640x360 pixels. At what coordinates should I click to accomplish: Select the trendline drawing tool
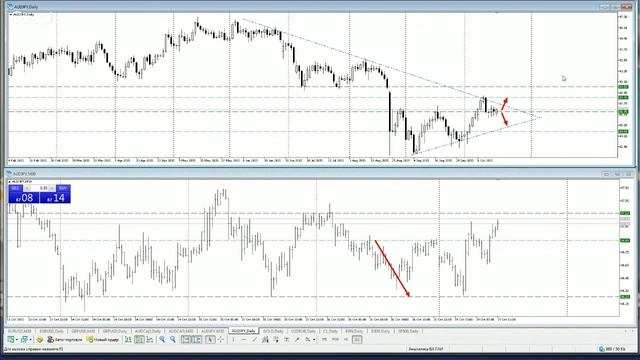pyautogui.click(x=254, y=339)
